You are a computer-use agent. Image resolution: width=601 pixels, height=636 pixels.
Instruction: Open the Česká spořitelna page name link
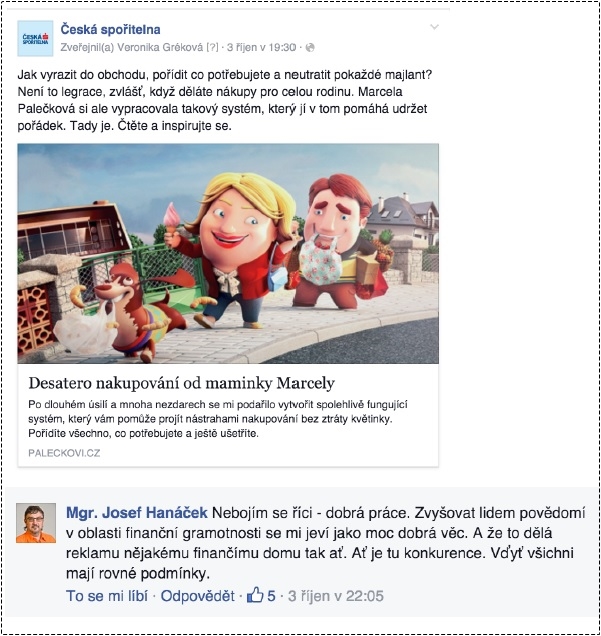click(110, 29)
